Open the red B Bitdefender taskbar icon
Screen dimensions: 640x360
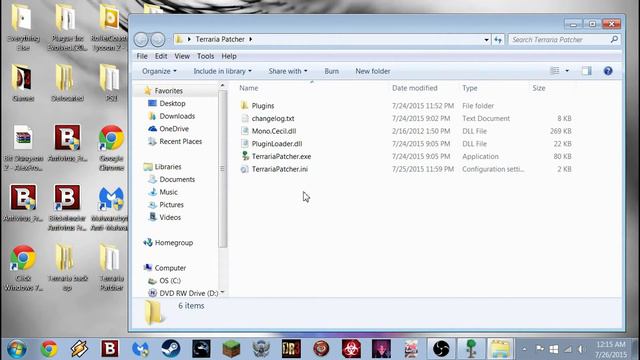coord(110,349)
